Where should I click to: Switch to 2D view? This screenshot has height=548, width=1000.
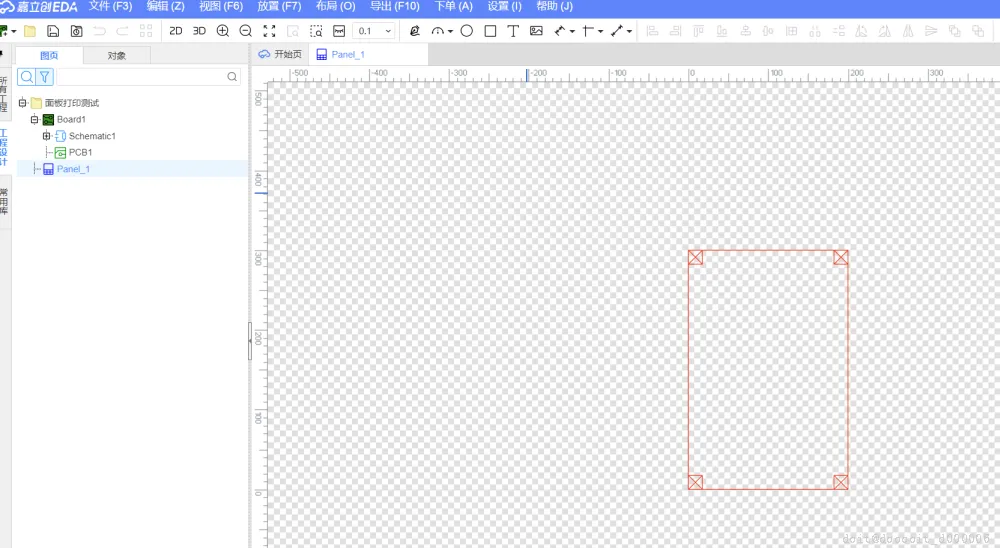click(176, 31)
